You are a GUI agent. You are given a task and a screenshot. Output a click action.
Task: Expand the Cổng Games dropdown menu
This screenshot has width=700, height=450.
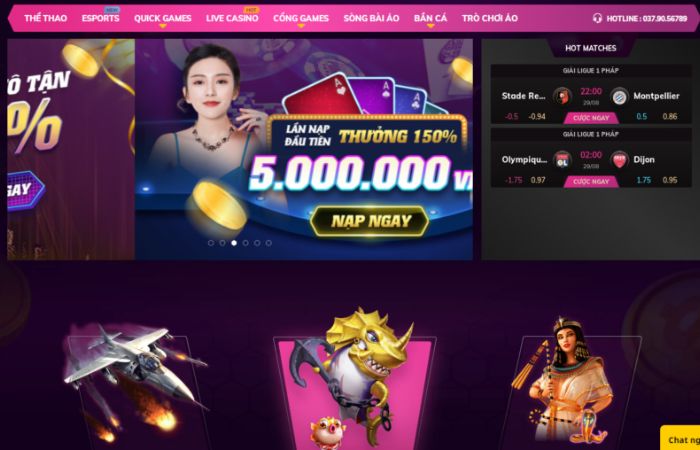pos(301,19)
